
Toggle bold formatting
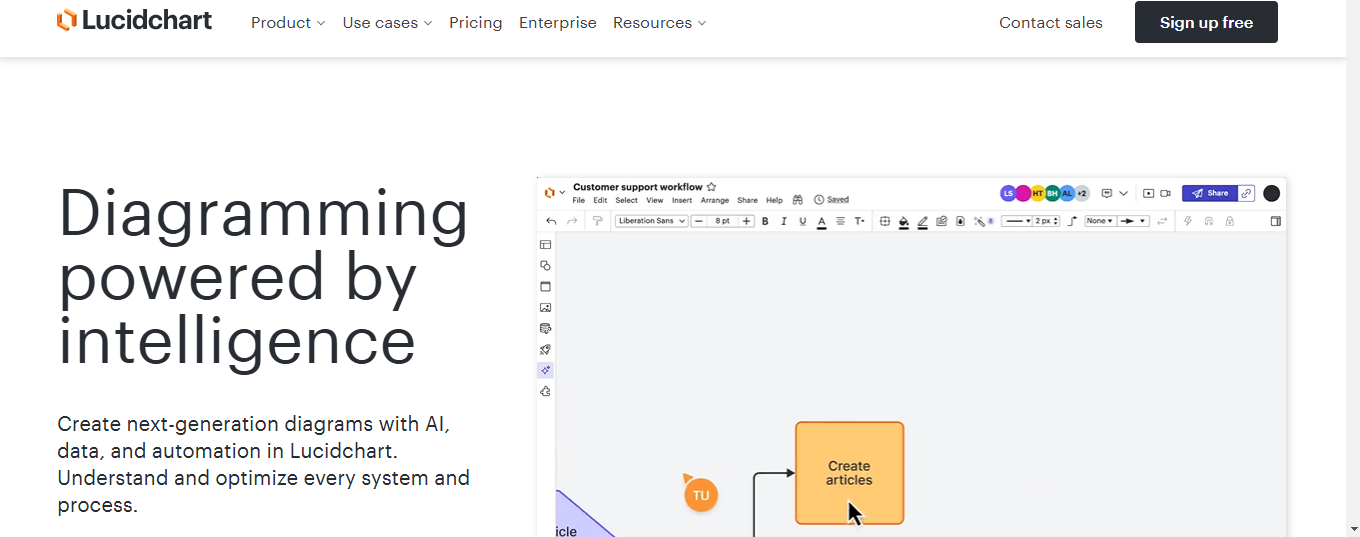pyautogui.click(x=765, y=221)
